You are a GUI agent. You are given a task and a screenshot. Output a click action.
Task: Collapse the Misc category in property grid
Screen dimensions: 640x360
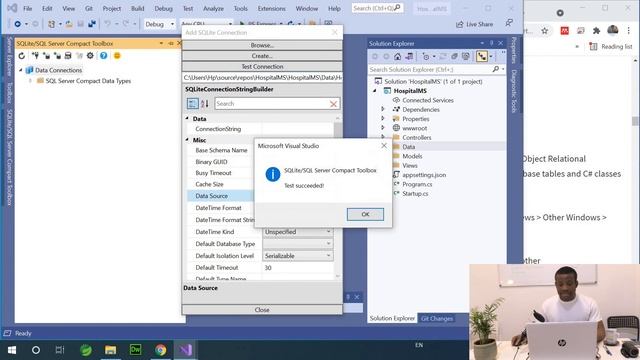click(x=187, y=140)
